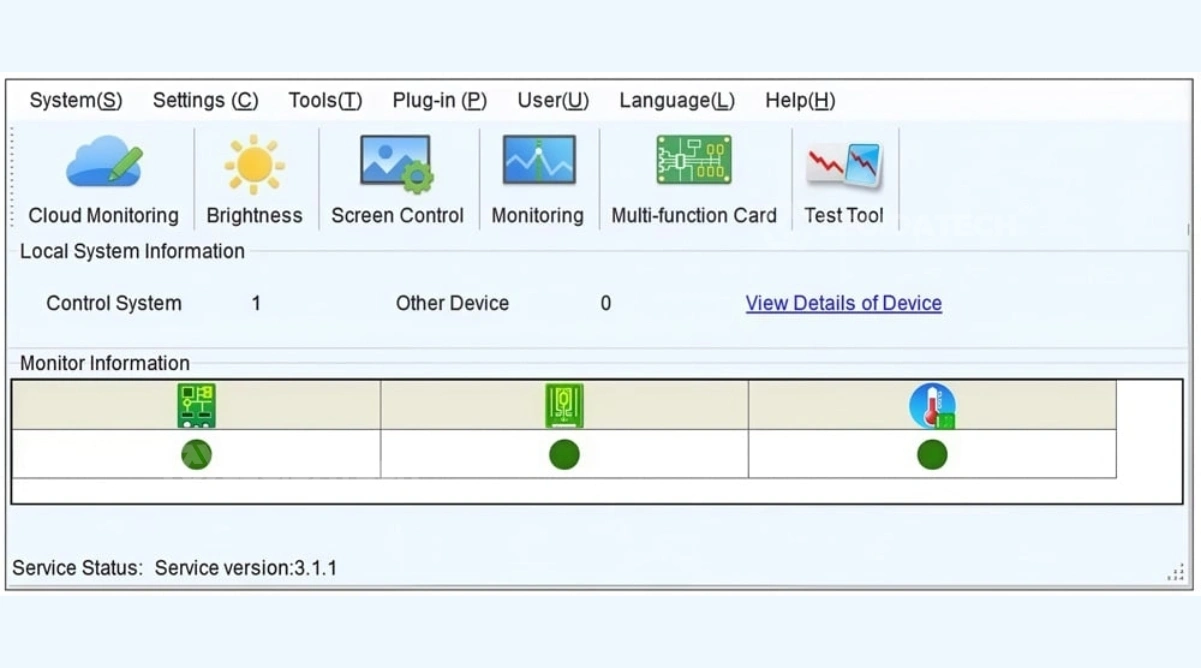Viewport: 1201px width, 668px height.
Task: Open the Settings (C) menu
Action: 205,101
